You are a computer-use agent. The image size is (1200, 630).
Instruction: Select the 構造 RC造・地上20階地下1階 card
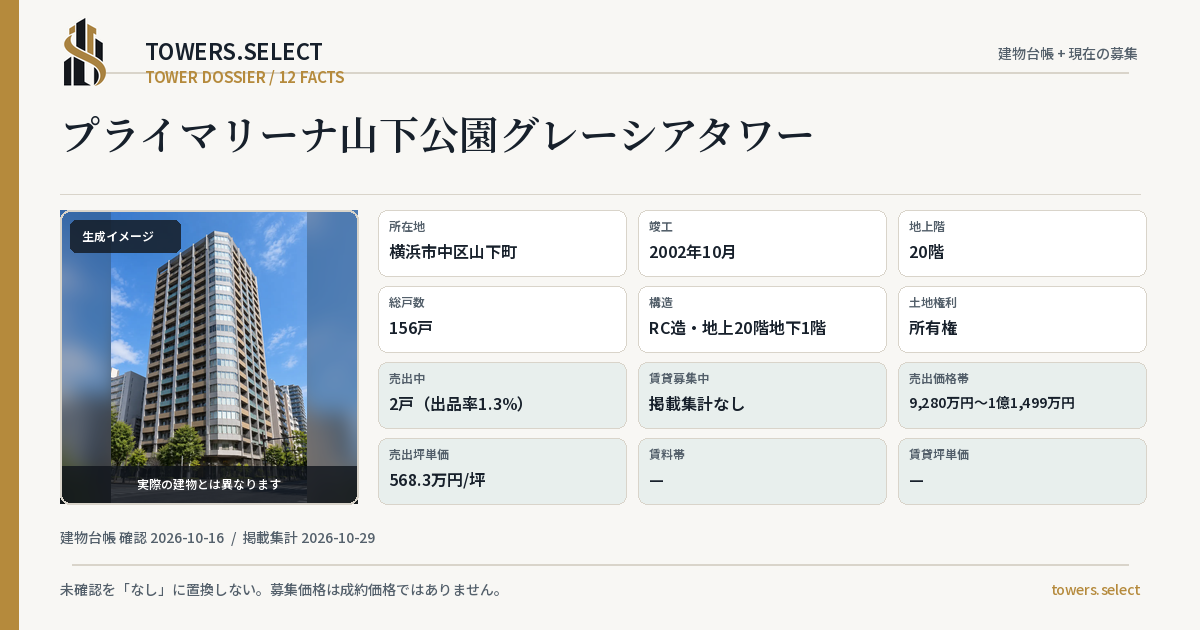[762, 319]
